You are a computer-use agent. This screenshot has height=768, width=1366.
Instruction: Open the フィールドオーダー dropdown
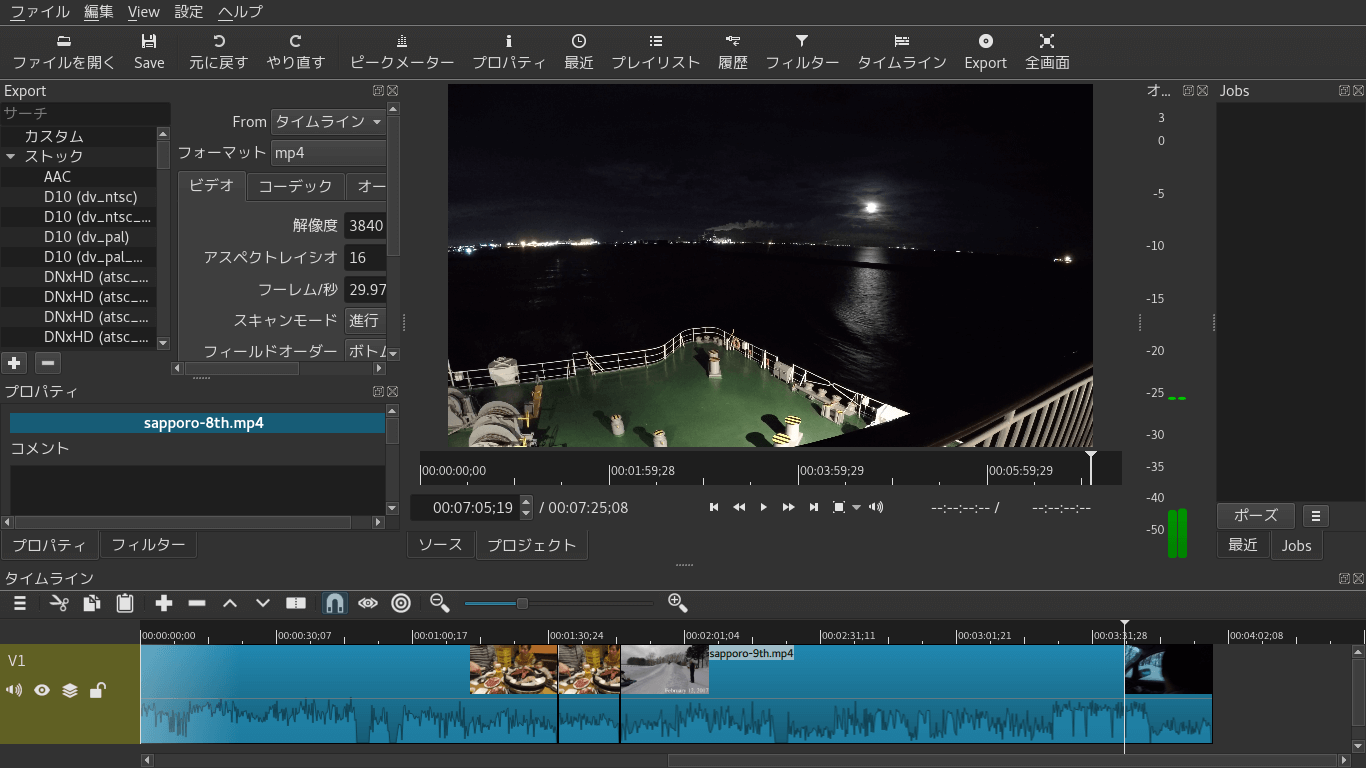(x=365, y=351)
